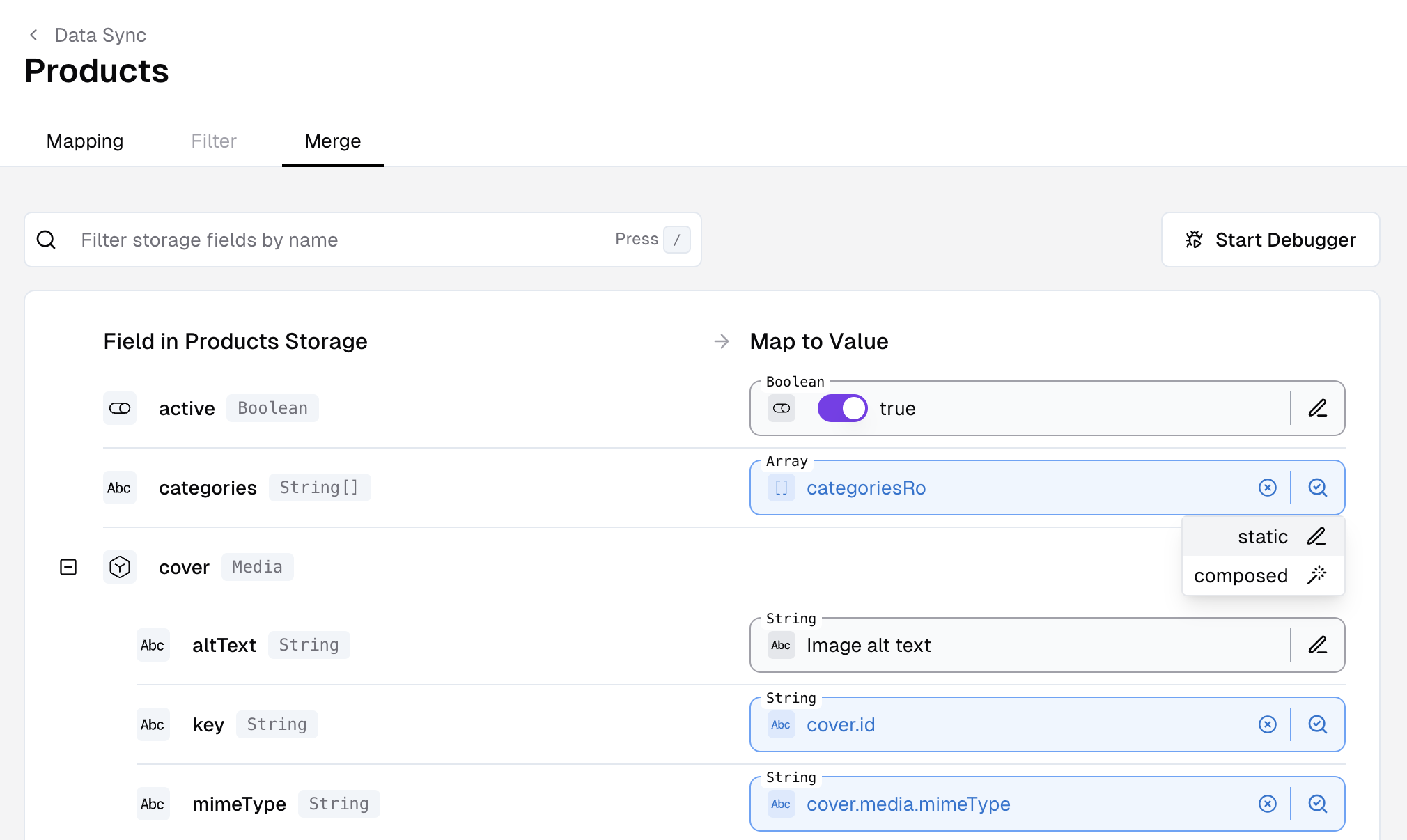The width and height of the screenshot is (1407, 840).
Task: Remove the cover.media.mimeType mapping via x icon
Action: click(1268, 803)
